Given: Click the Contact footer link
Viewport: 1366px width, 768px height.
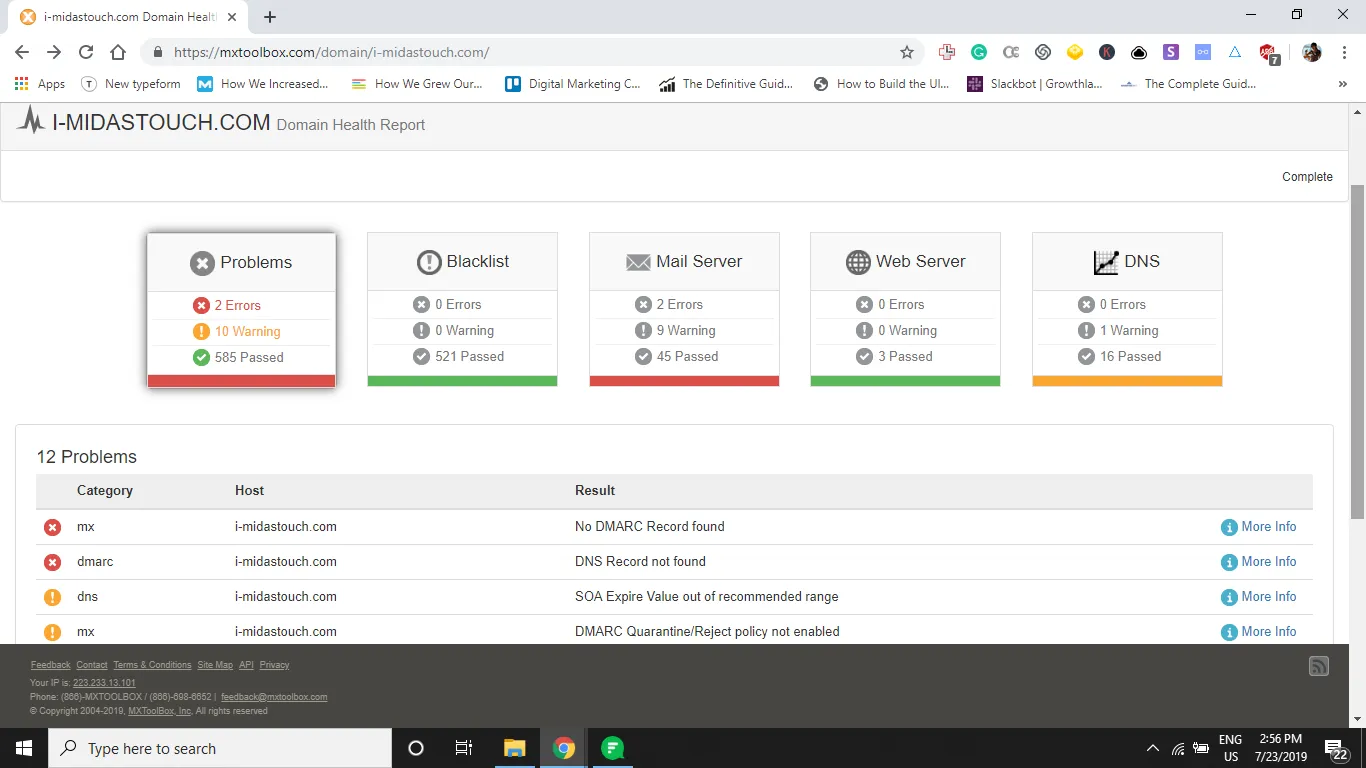Looking at the screenshot, I should (x=92, y=665).
